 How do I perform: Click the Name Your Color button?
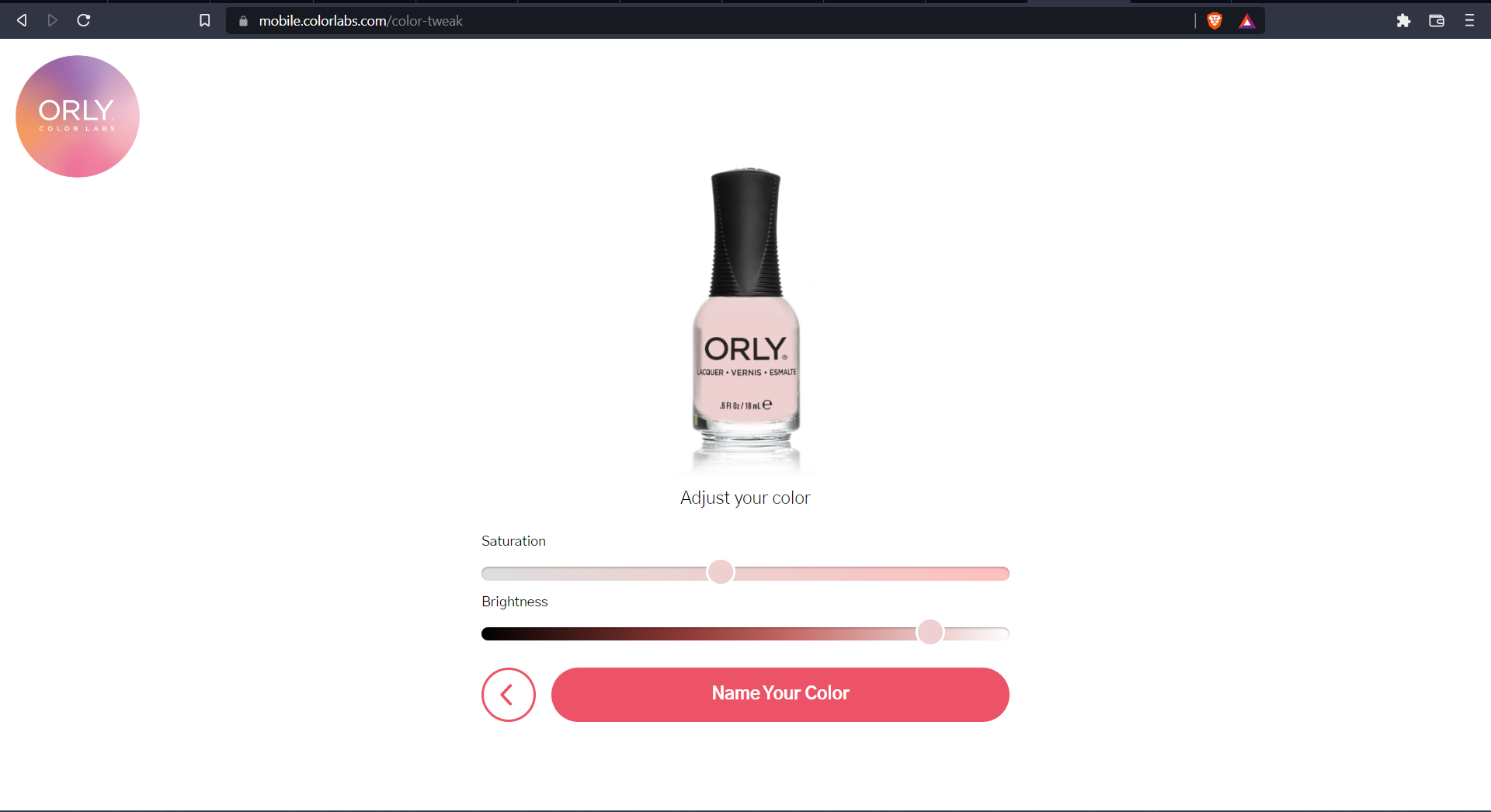[780, 695]
